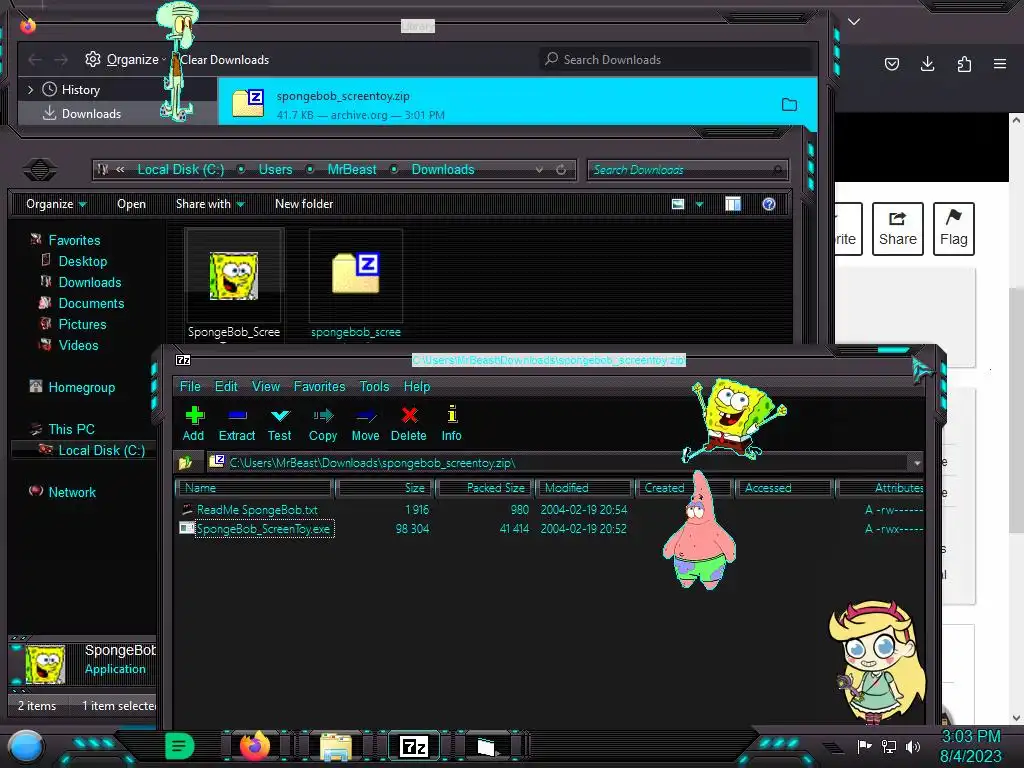
Task: Open Firefox Pocket save icon
Action: click(x=891, y=64)
